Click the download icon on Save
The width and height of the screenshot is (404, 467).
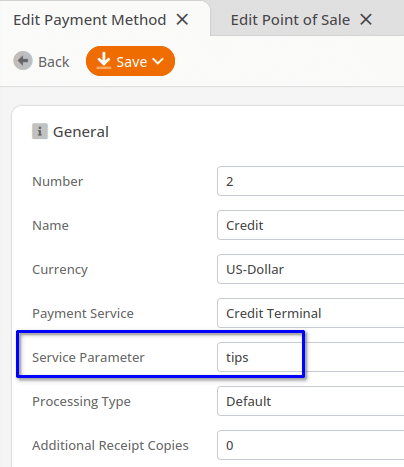[x=104, y=61]
